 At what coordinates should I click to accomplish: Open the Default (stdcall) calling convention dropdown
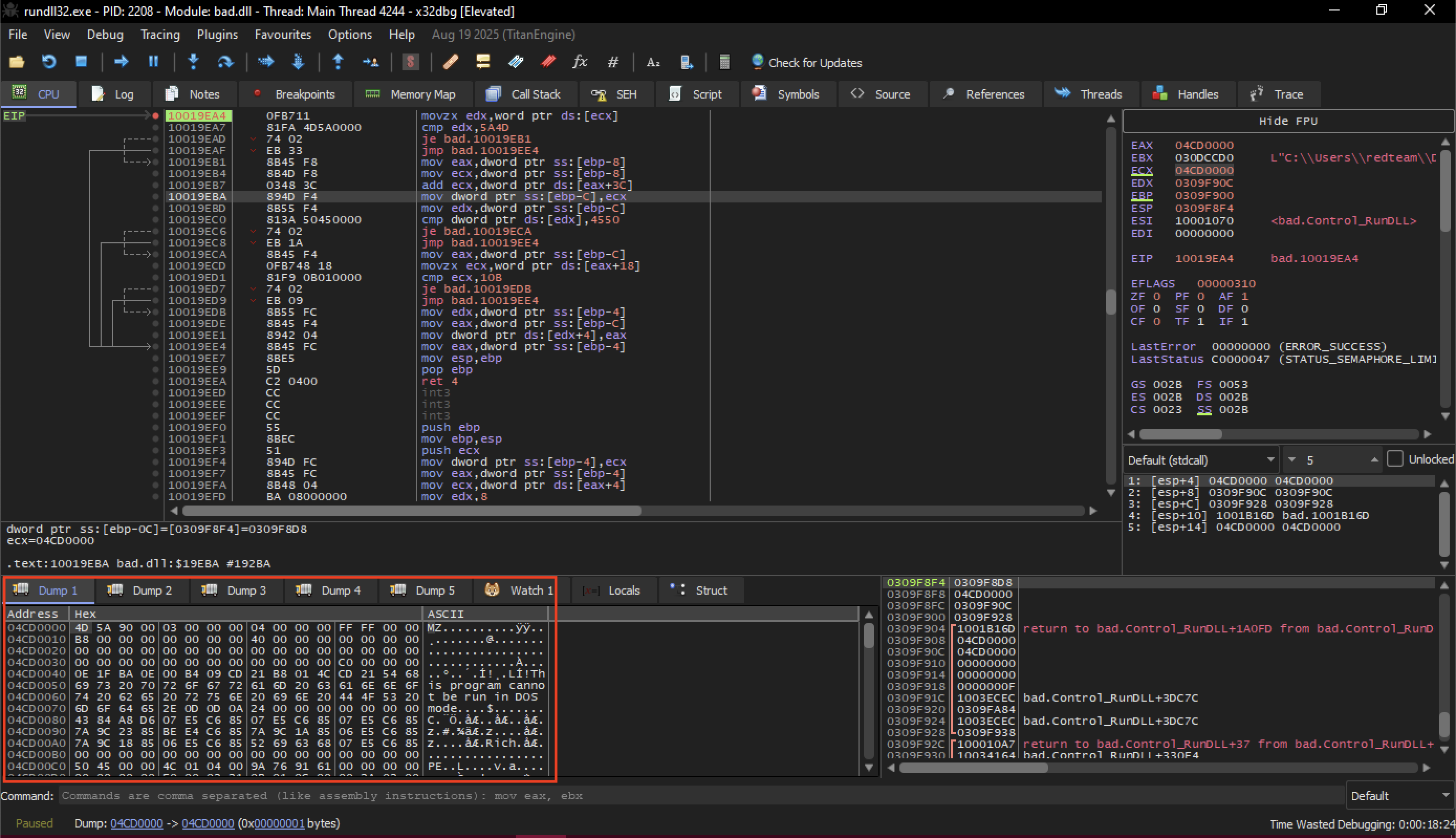click(x=1200, y=460)
